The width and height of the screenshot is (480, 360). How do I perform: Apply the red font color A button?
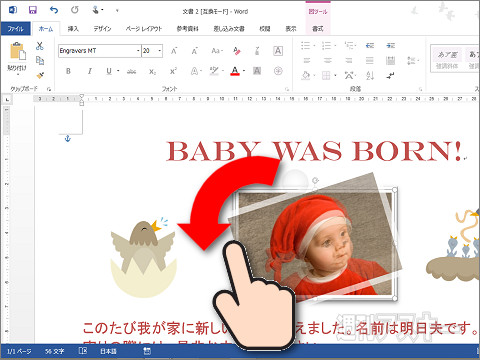[235, 71]
